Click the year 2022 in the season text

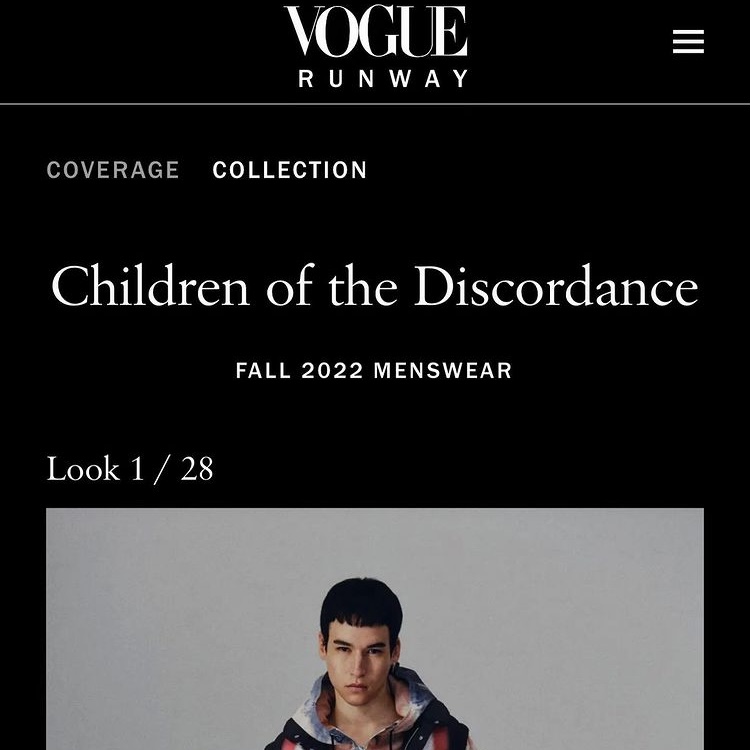click(x=332, y=371)
